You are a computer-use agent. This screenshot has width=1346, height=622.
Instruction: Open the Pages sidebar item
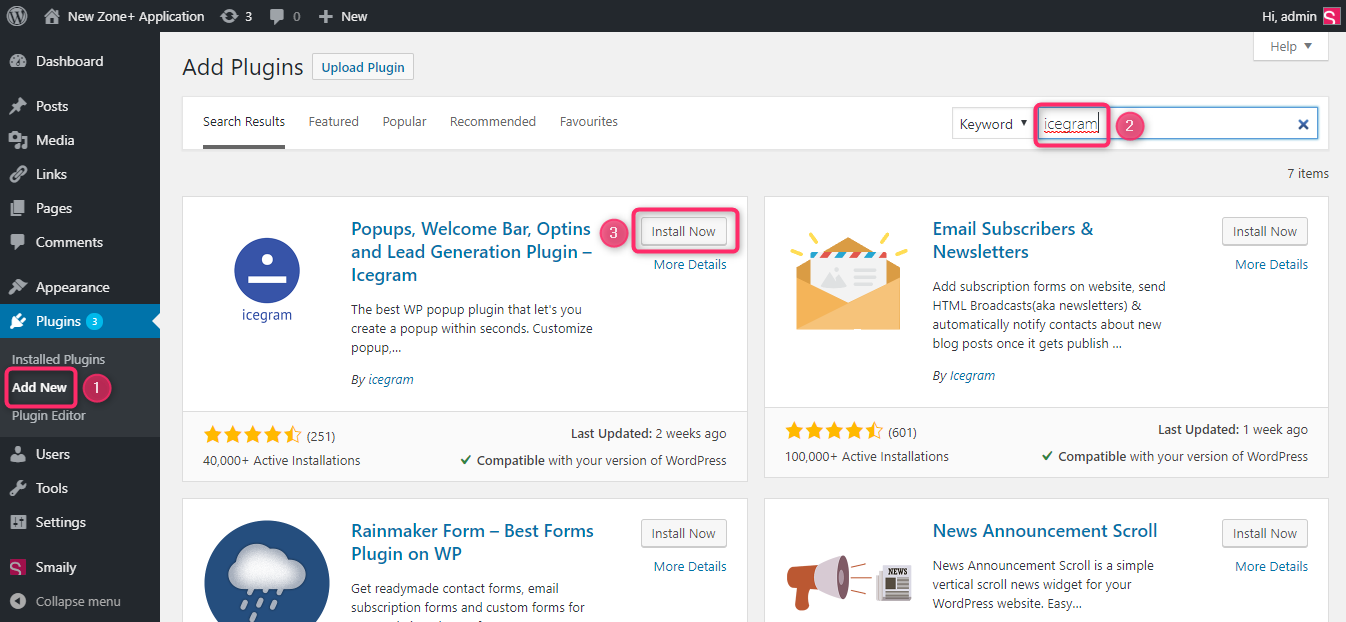click(x=80, y=208)
